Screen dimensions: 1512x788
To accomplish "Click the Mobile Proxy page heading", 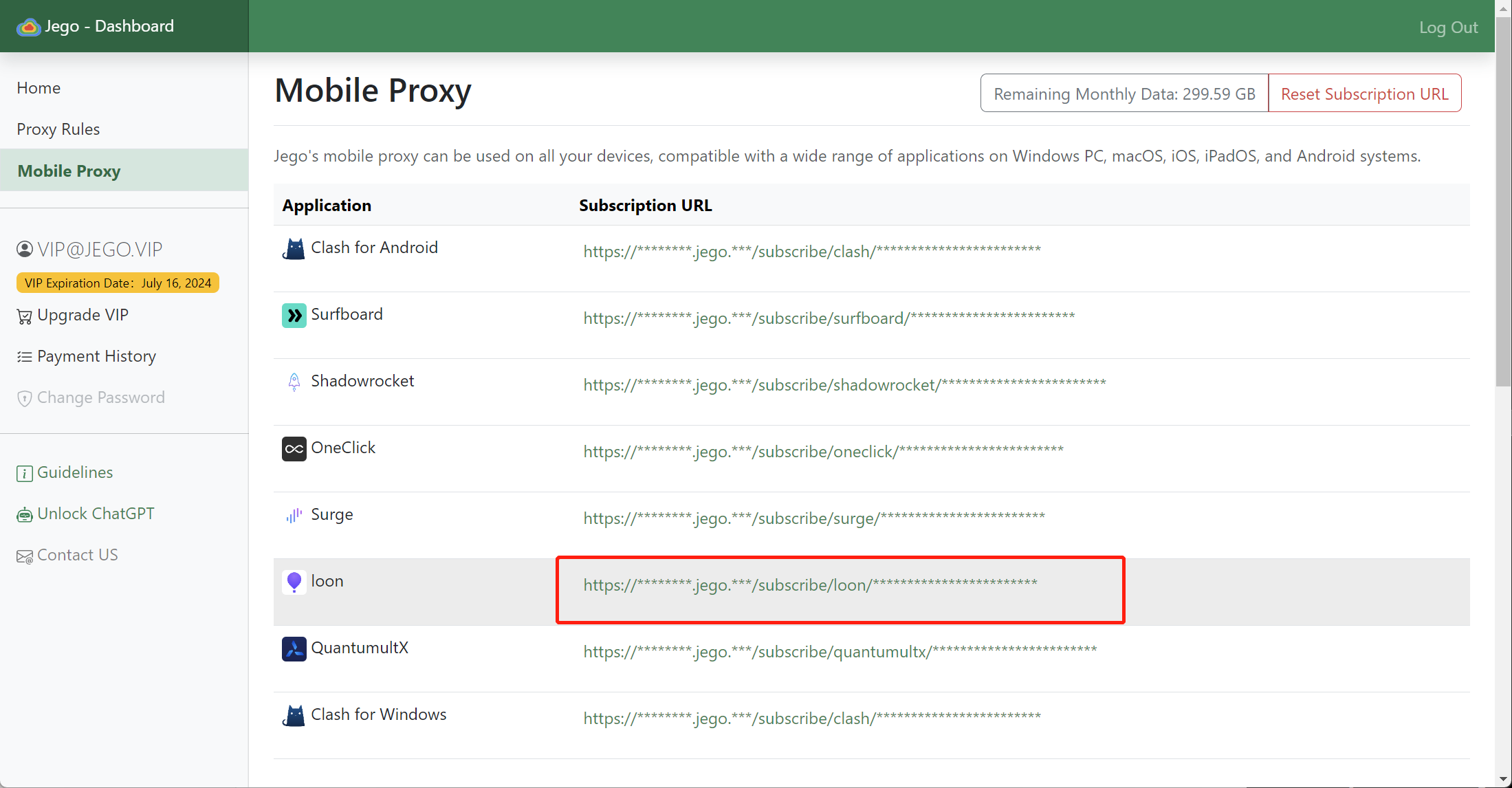I will tap(373, 91).
